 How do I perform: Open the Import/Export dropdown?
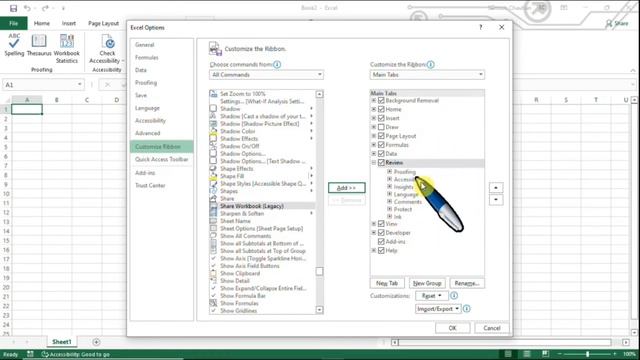438,309
